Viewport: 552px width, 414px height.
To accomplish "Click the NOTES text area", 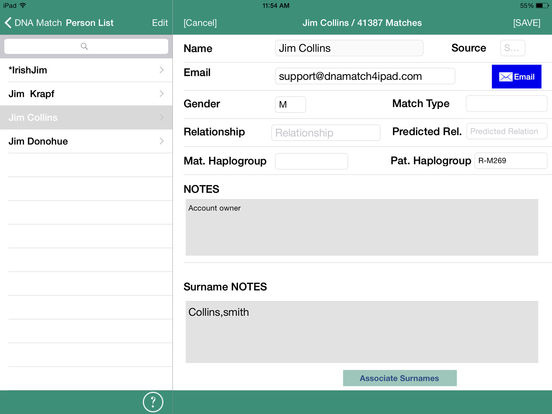I will point(362,227).
